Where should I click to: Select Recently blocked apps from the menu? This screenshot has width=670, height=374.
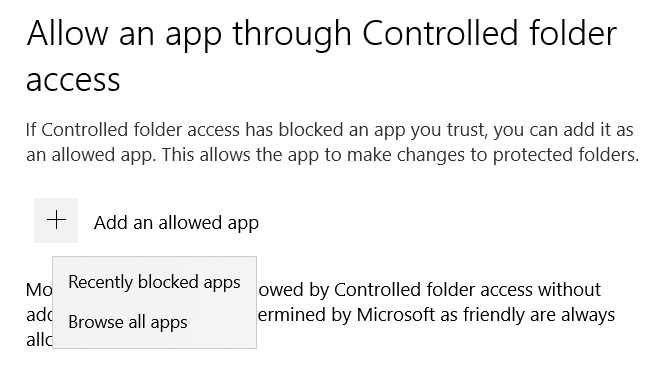coord(154,282)
